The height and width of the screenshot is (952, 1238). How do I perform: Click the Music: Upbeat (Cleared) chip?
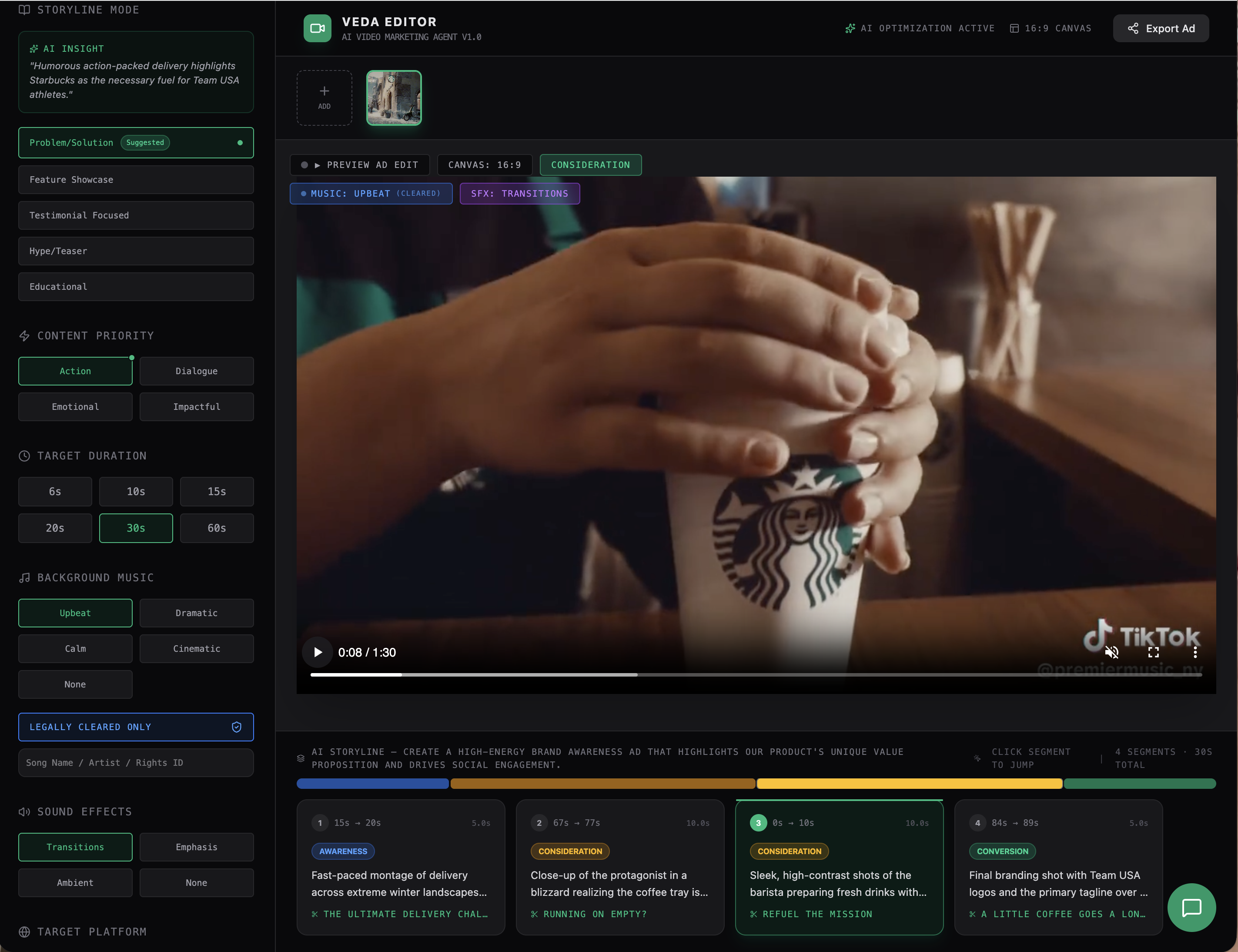[371, 194]
